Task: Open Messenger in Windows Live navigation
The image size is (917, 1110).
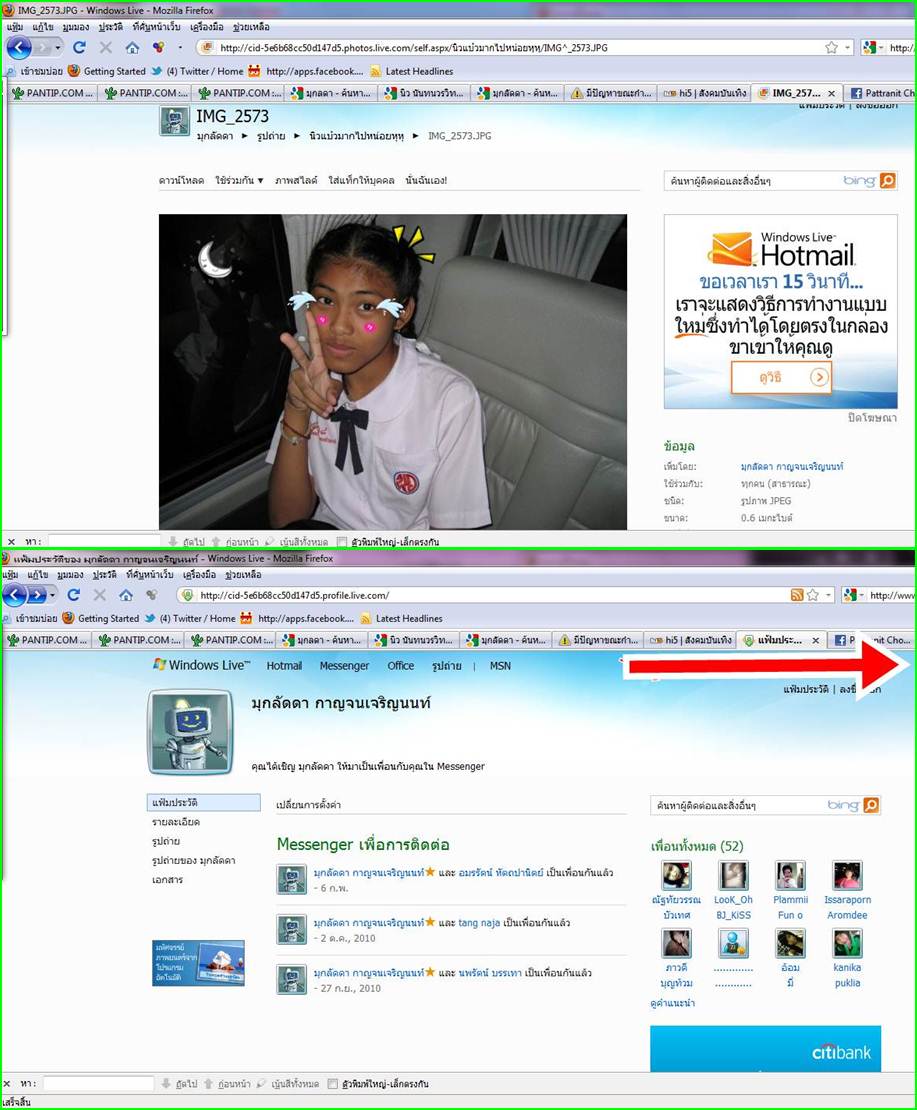Action: click(344, 665)
